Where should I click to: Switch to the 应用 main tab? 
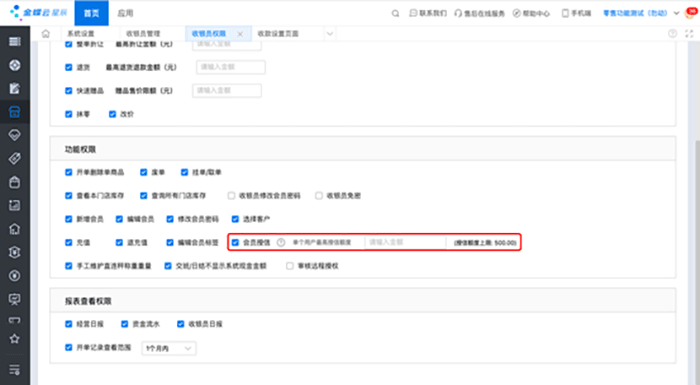point(125,13)
